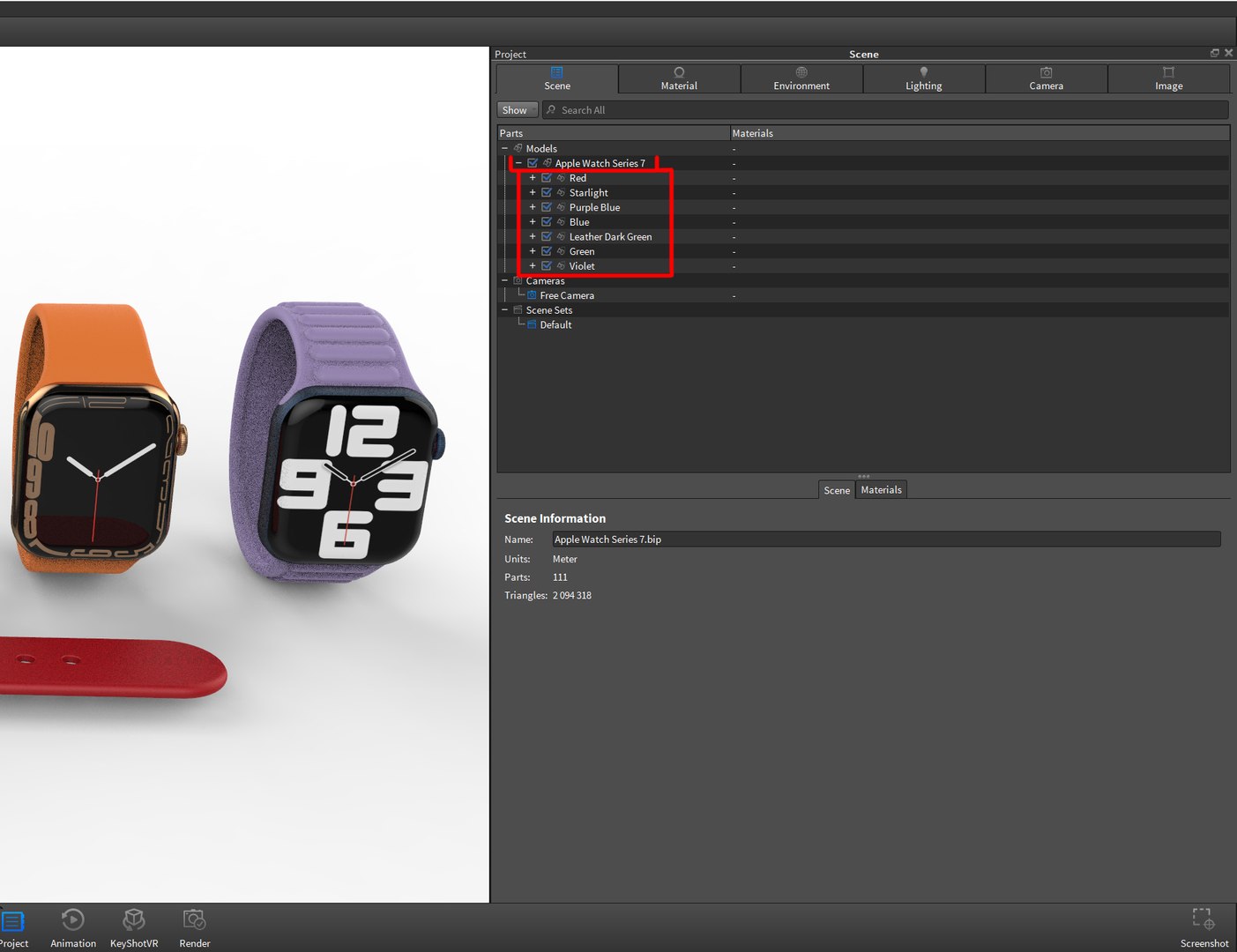Click the part icon beside Starlight
1237x952 pixels.
pos(561,192)
